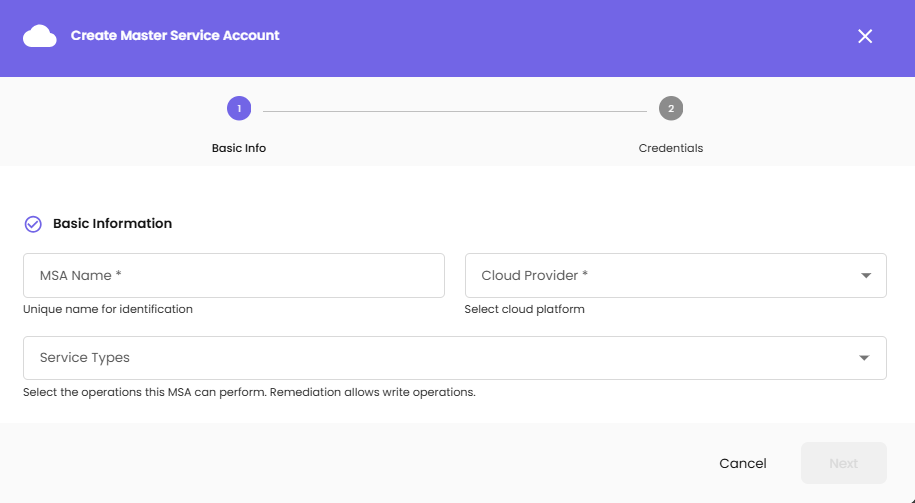Image resolution: width=915 pixels, height=503 pixels.
Task: Click the dialog title 'Create Master Service Account'
Action: [175, 36]
